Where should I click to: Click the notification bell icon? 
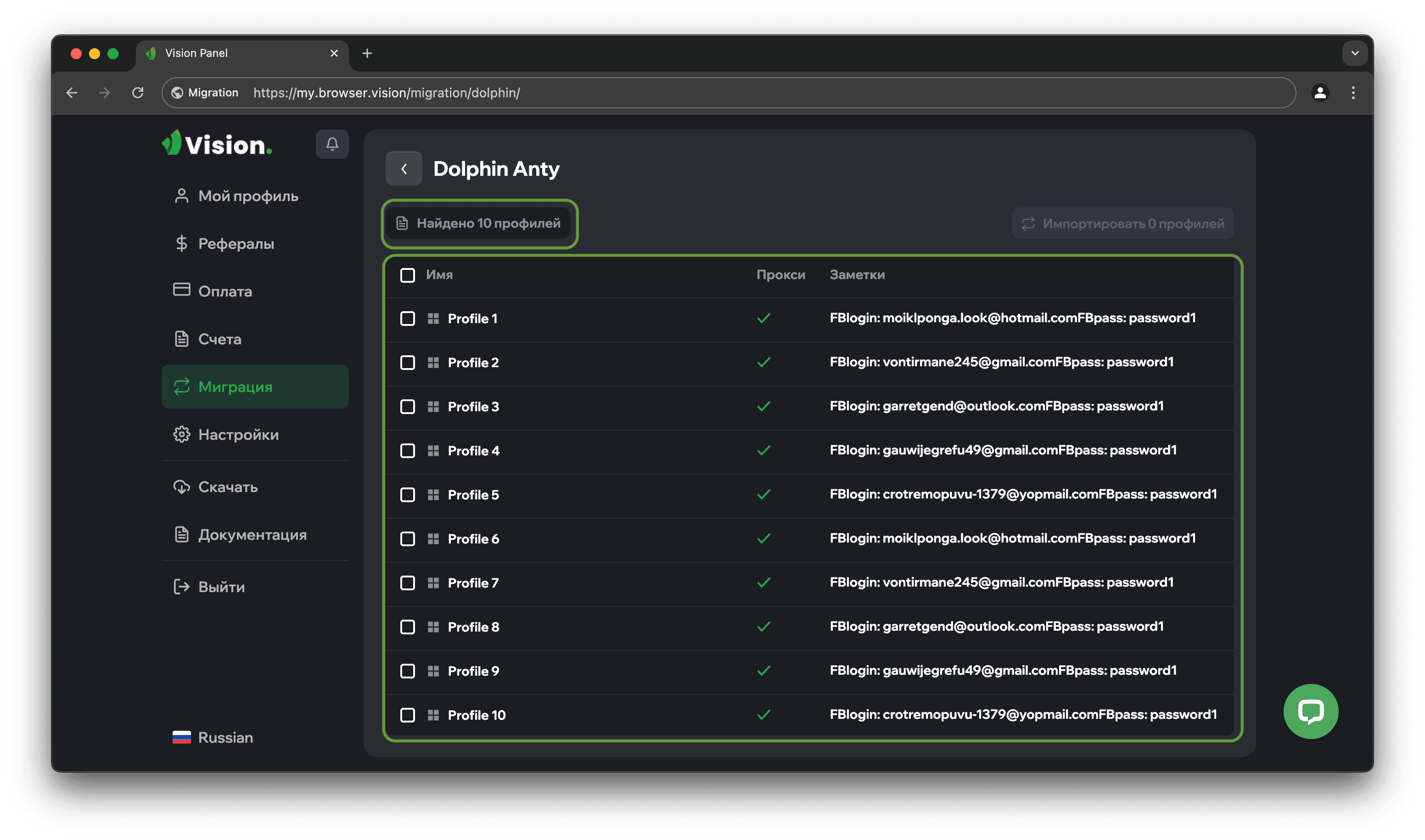click(332, 144)
